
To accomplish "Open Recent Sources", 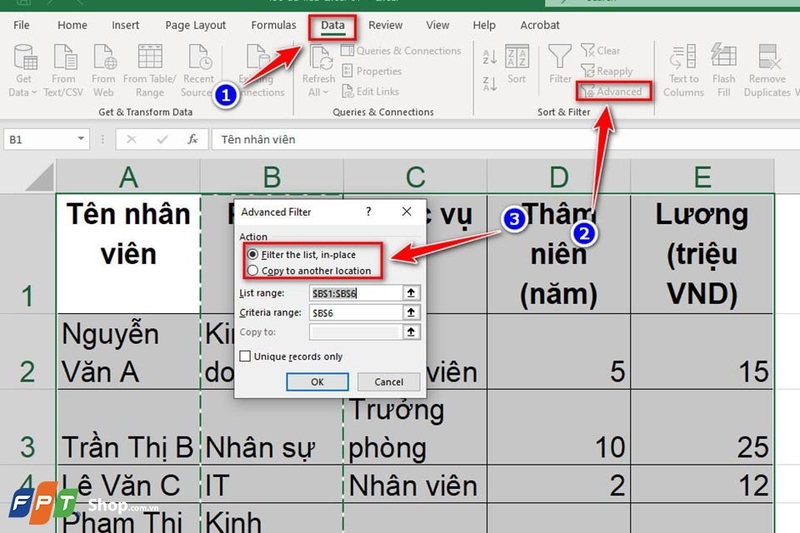I will click(198, 70).
